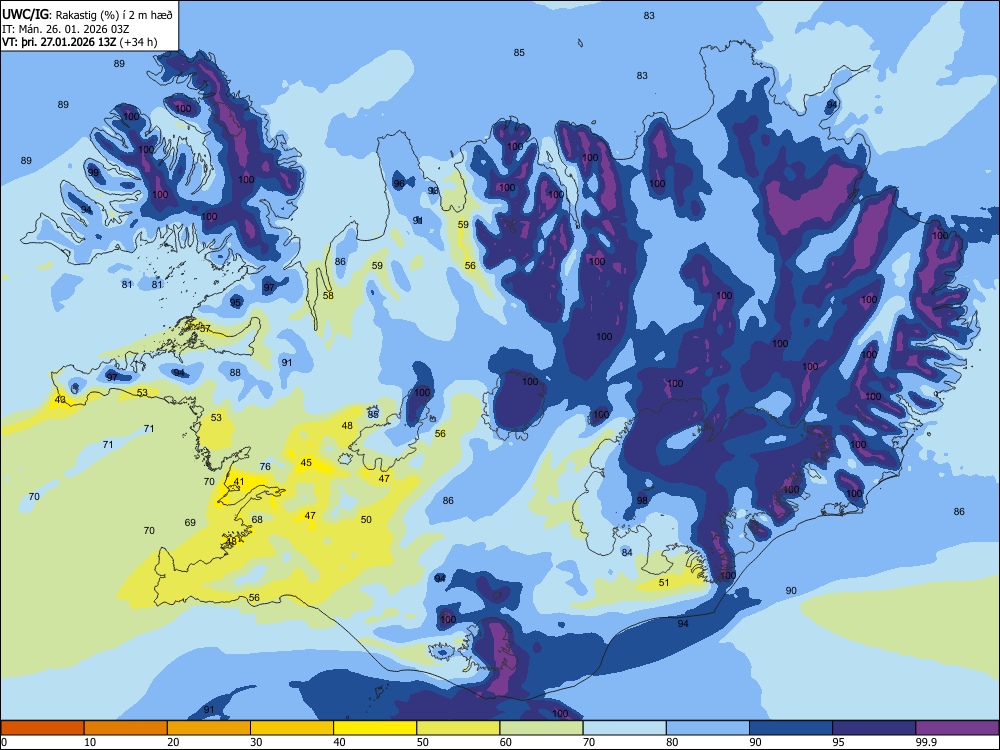1000x750 pixels.
Task: Click the map value '96'
Action: pyautogui.click(x=399, y=184)
